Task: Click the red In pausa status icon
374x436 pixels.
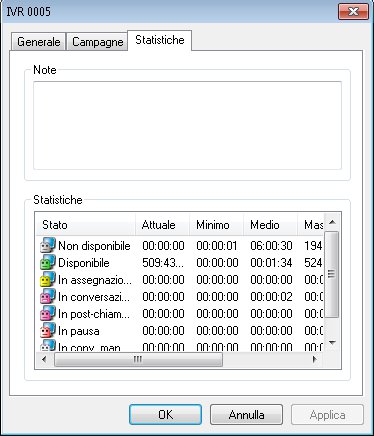Action: pyautogui.click(x=48, y=330)
